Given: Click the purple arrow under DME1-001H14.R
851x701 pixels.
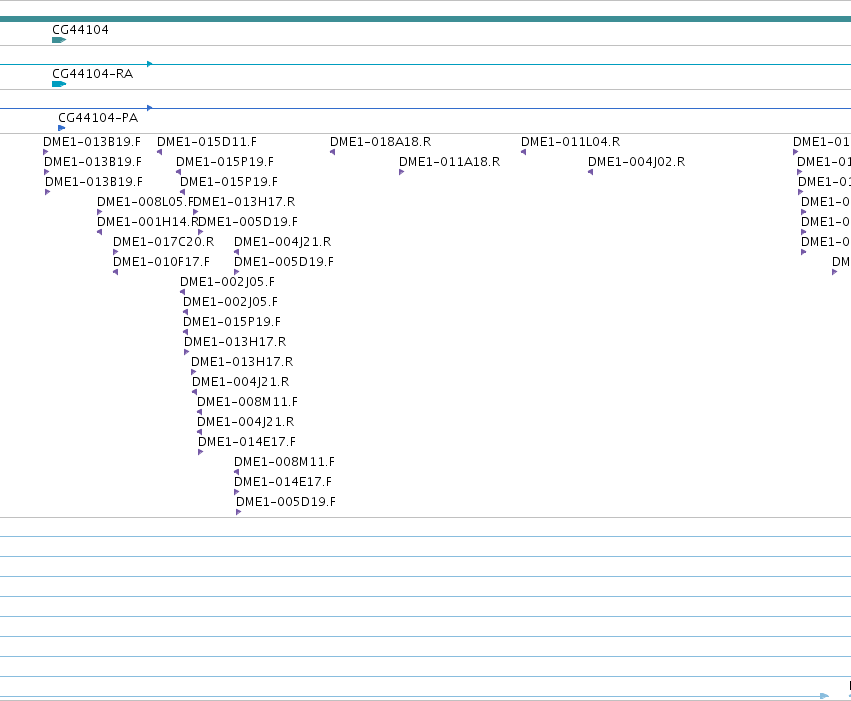Looking at the screenshot, I should click(x=99, y=232).
